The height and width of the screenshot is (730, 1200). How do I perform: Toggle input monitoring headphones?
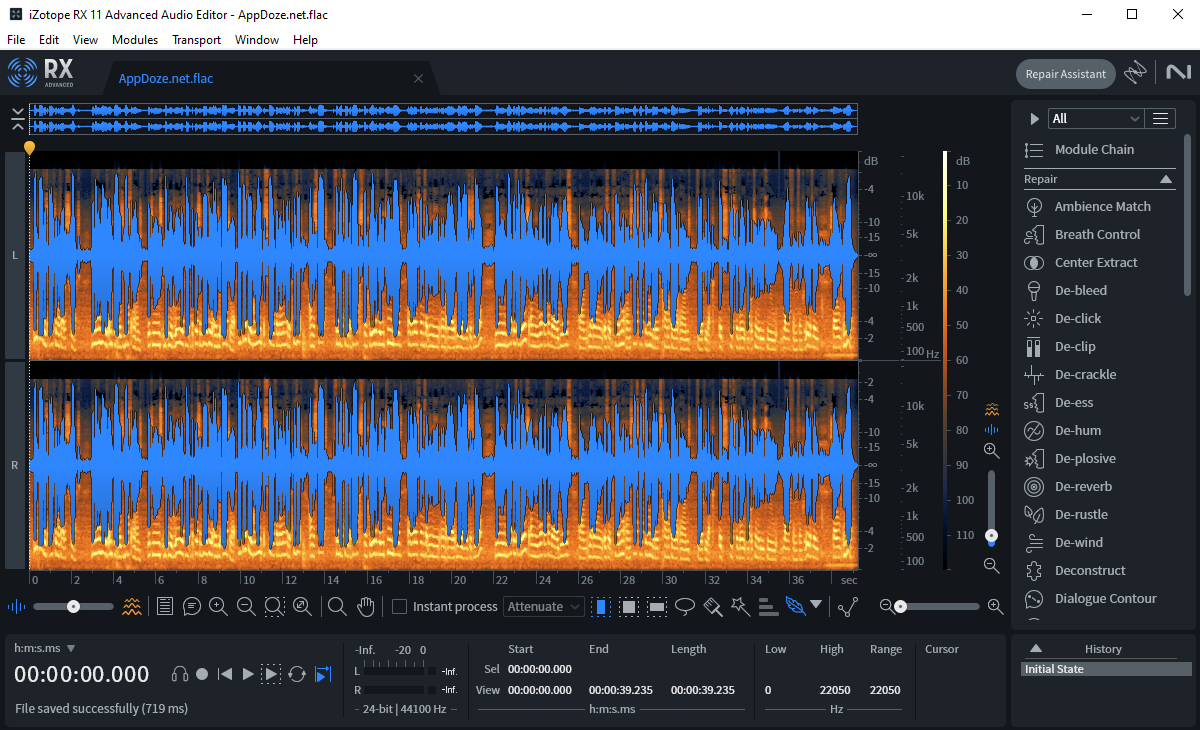click(x=180, y=674)
